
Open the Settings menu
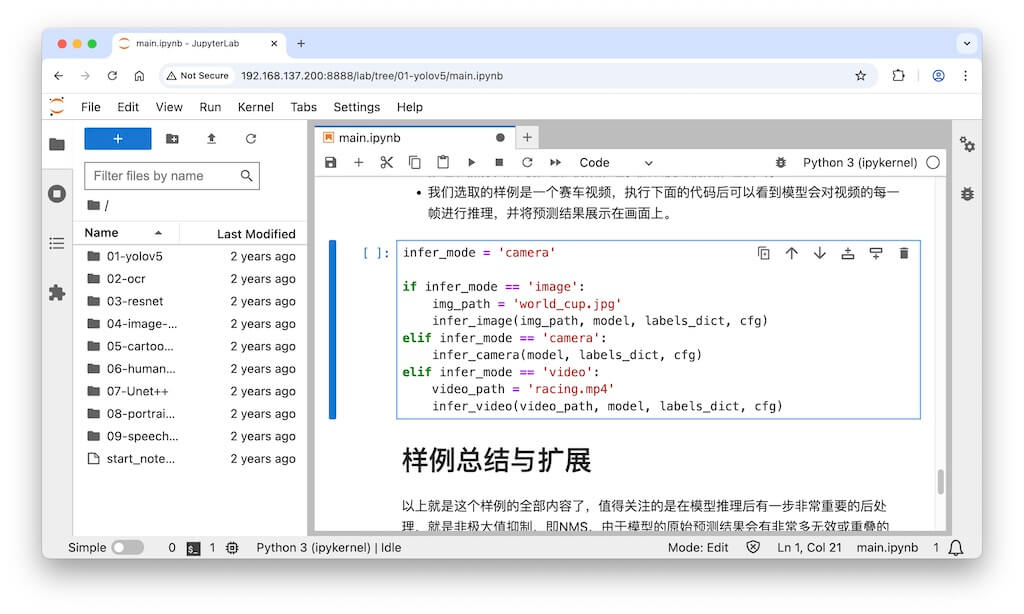point(356,107)
